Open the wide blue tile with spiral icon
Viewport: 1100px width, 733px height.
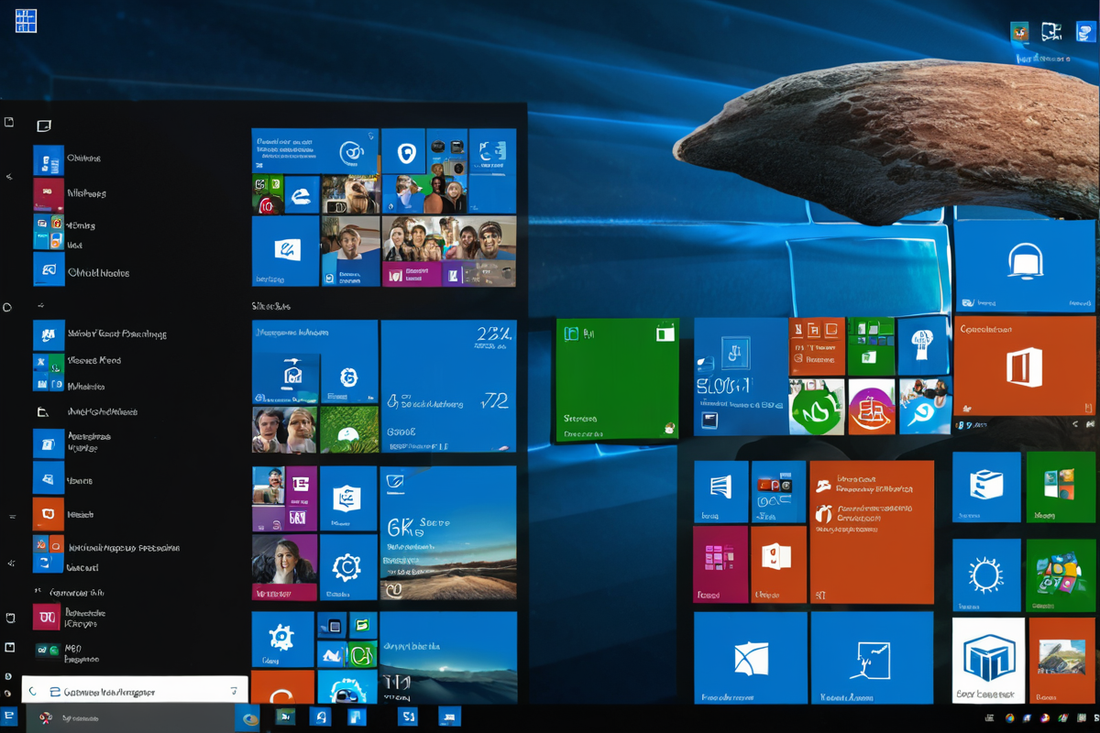click(x=315, y=151)
